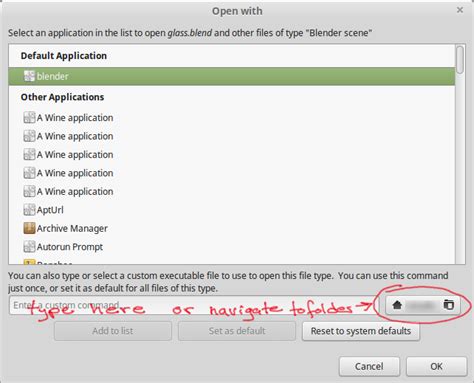Click the Autorun Prompt row icon
Viewport: 474px width, 383px height.
29,247
